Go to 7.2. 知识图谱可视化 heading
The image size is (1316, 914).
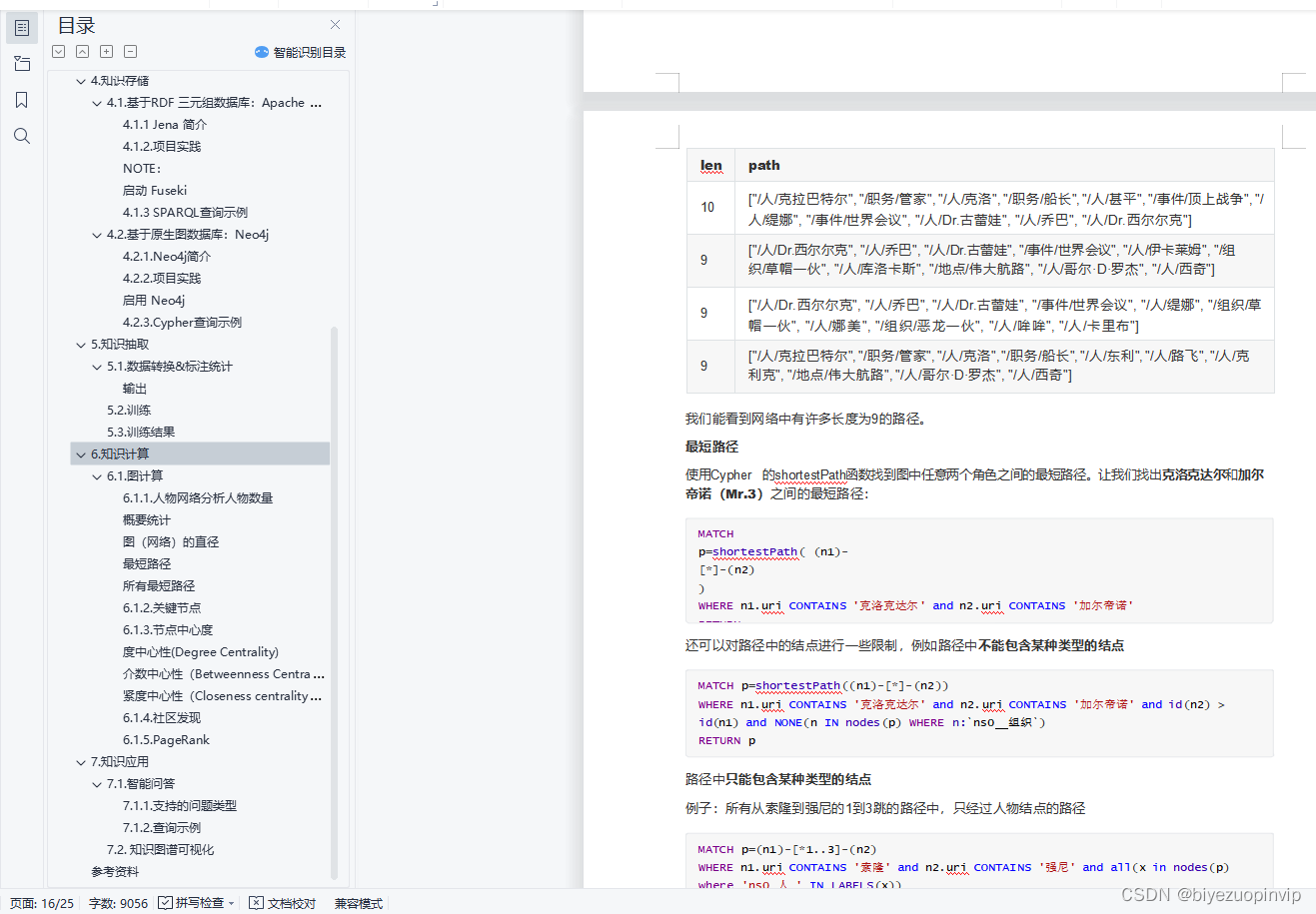point(160,850)
